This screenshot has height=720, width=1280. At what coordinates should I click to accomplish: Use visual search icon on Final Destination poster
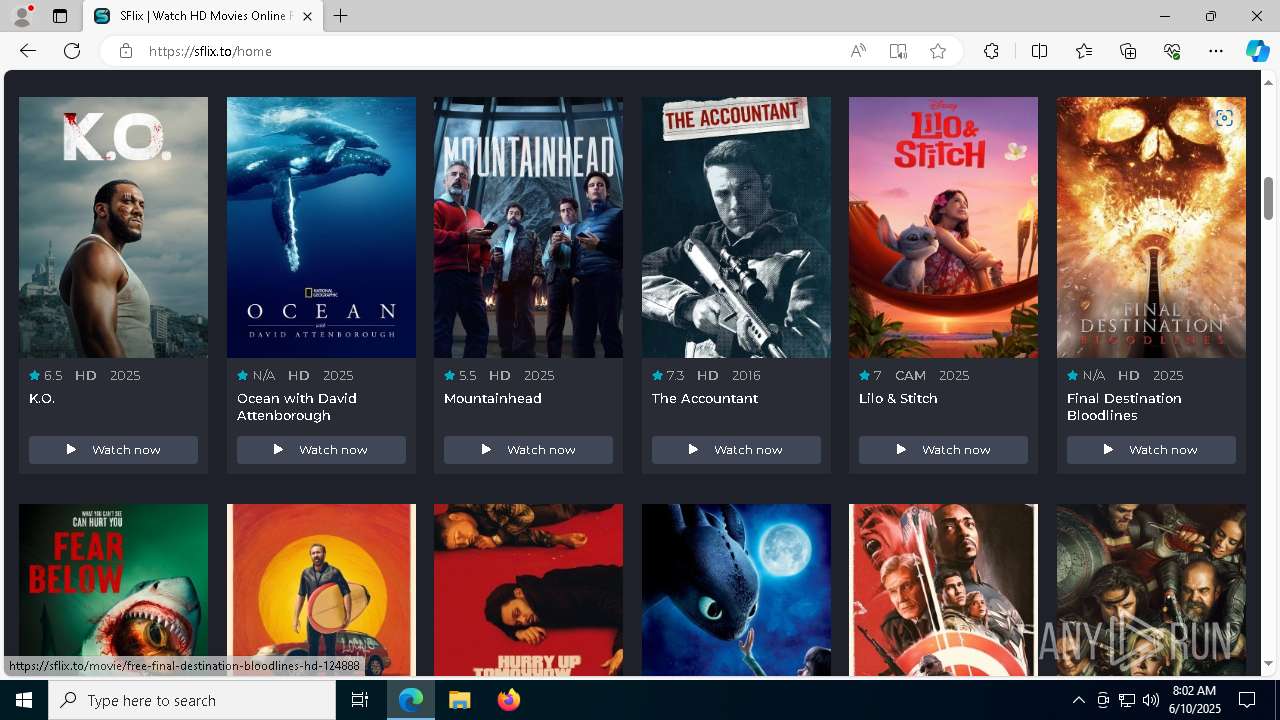point(1224,118)
